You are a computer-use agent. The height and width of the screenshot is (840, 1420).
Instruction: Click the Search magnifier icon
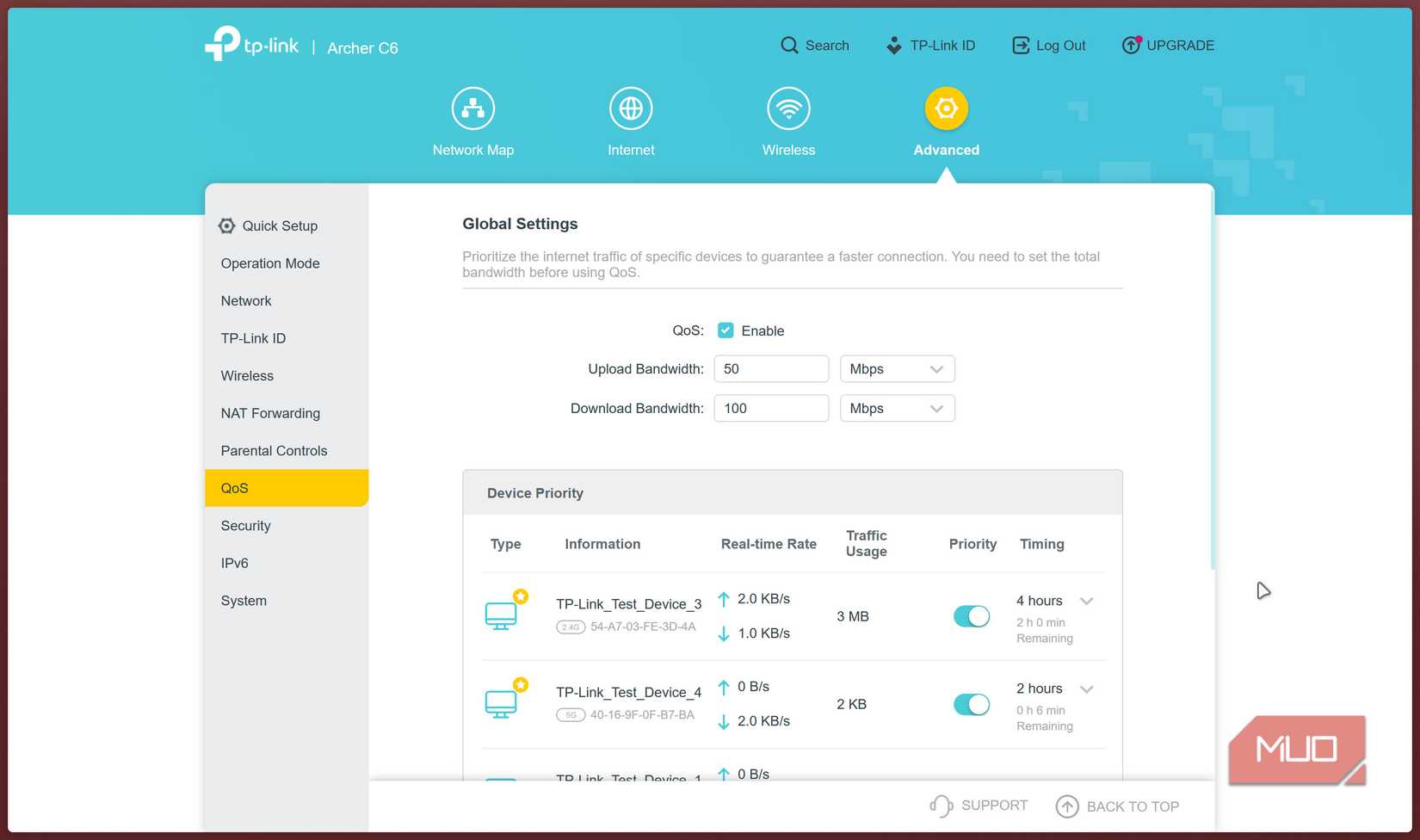tap(789, 46)
